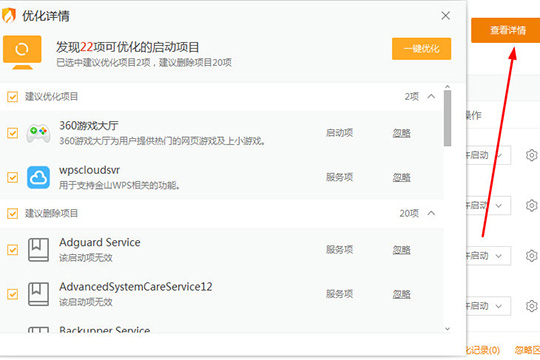Open the 忽略区 link in the background window

527,350
